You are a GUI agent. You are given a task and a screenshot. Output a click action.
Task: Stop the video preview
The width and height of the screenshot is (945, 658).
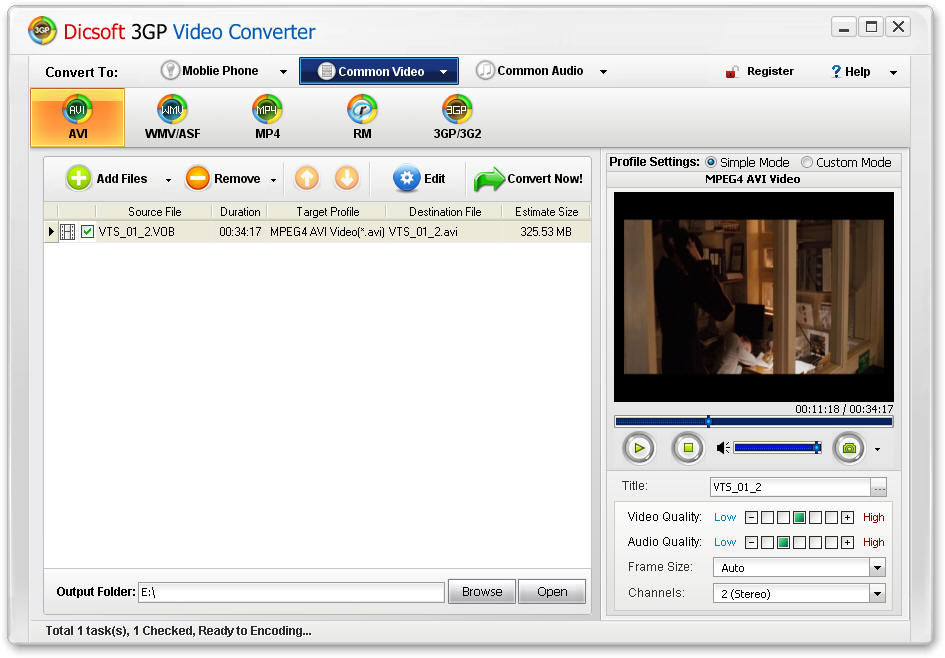pos(688,448)
